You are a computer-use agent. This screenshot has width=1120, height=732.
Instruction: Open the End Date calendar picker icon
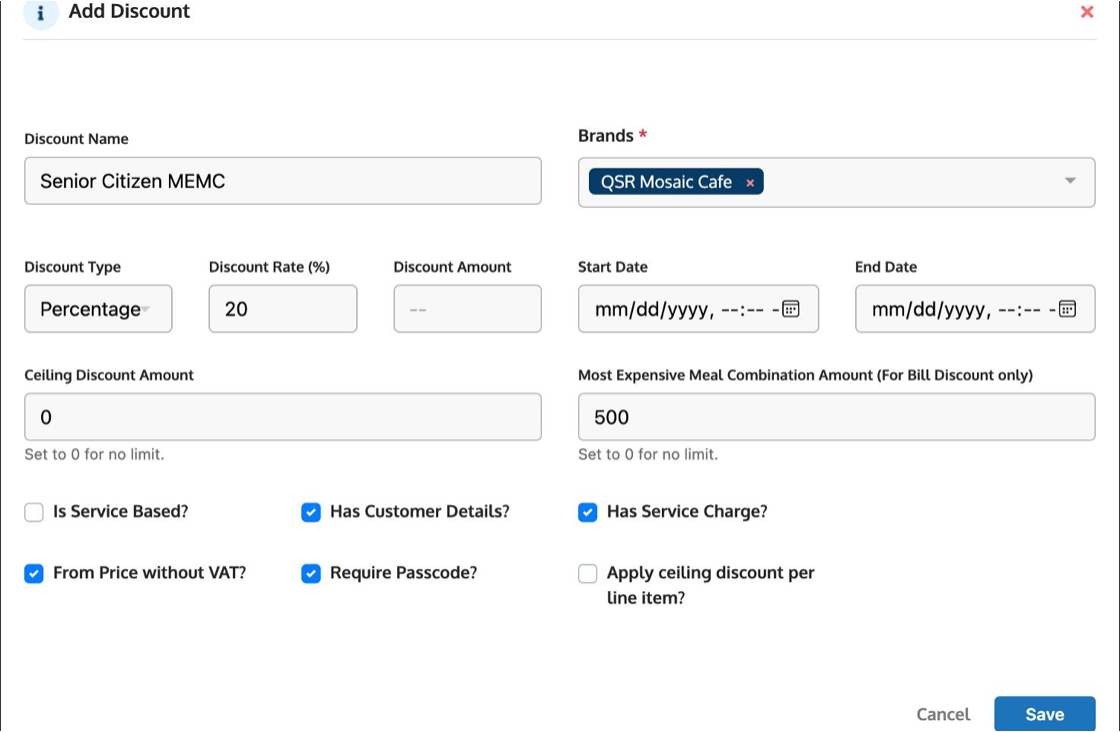pos(1067,309)
